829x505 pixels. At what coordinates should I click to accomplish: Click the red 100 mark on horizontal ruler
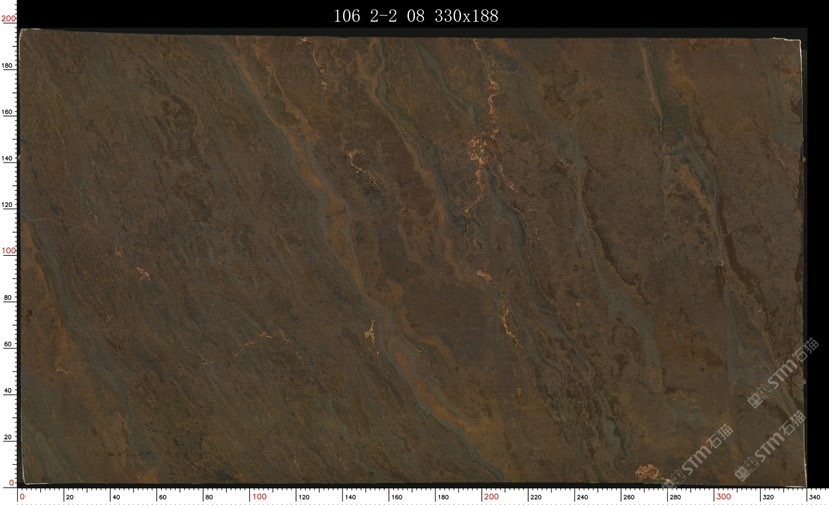[x=259, y=496]
